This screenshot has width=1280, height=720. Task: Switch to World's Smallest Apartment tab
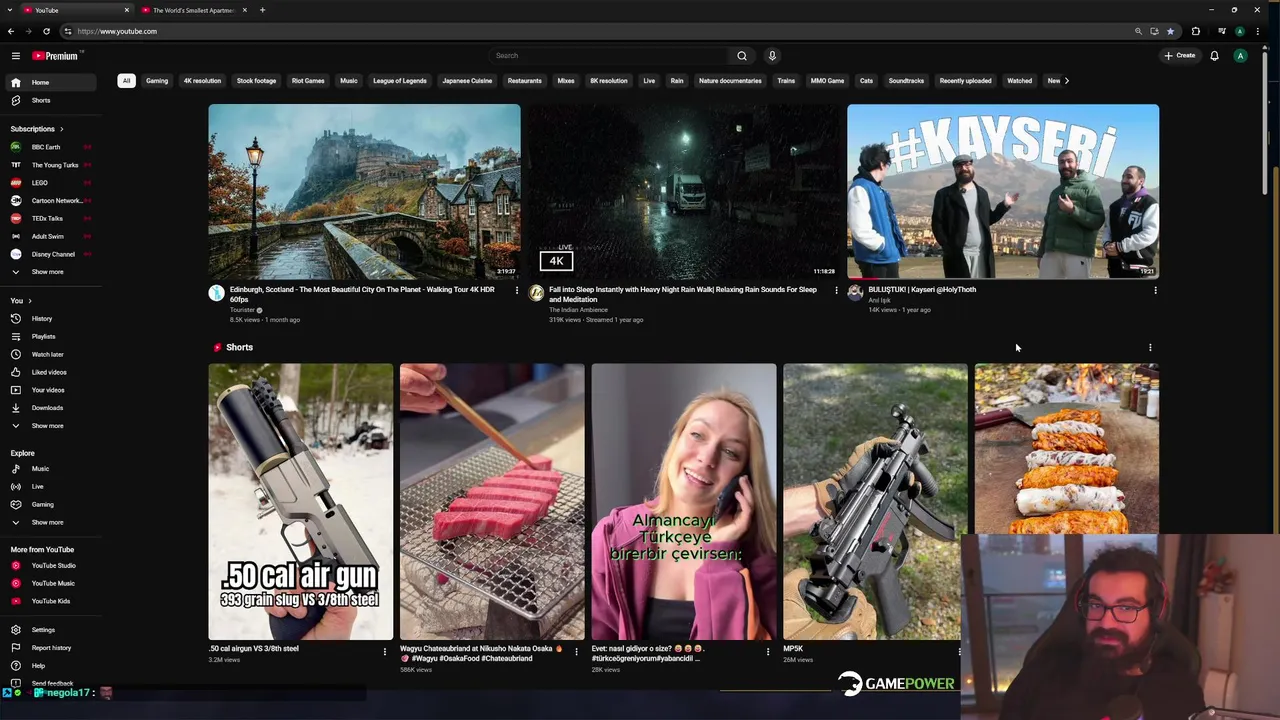click(x=192, y=10)
